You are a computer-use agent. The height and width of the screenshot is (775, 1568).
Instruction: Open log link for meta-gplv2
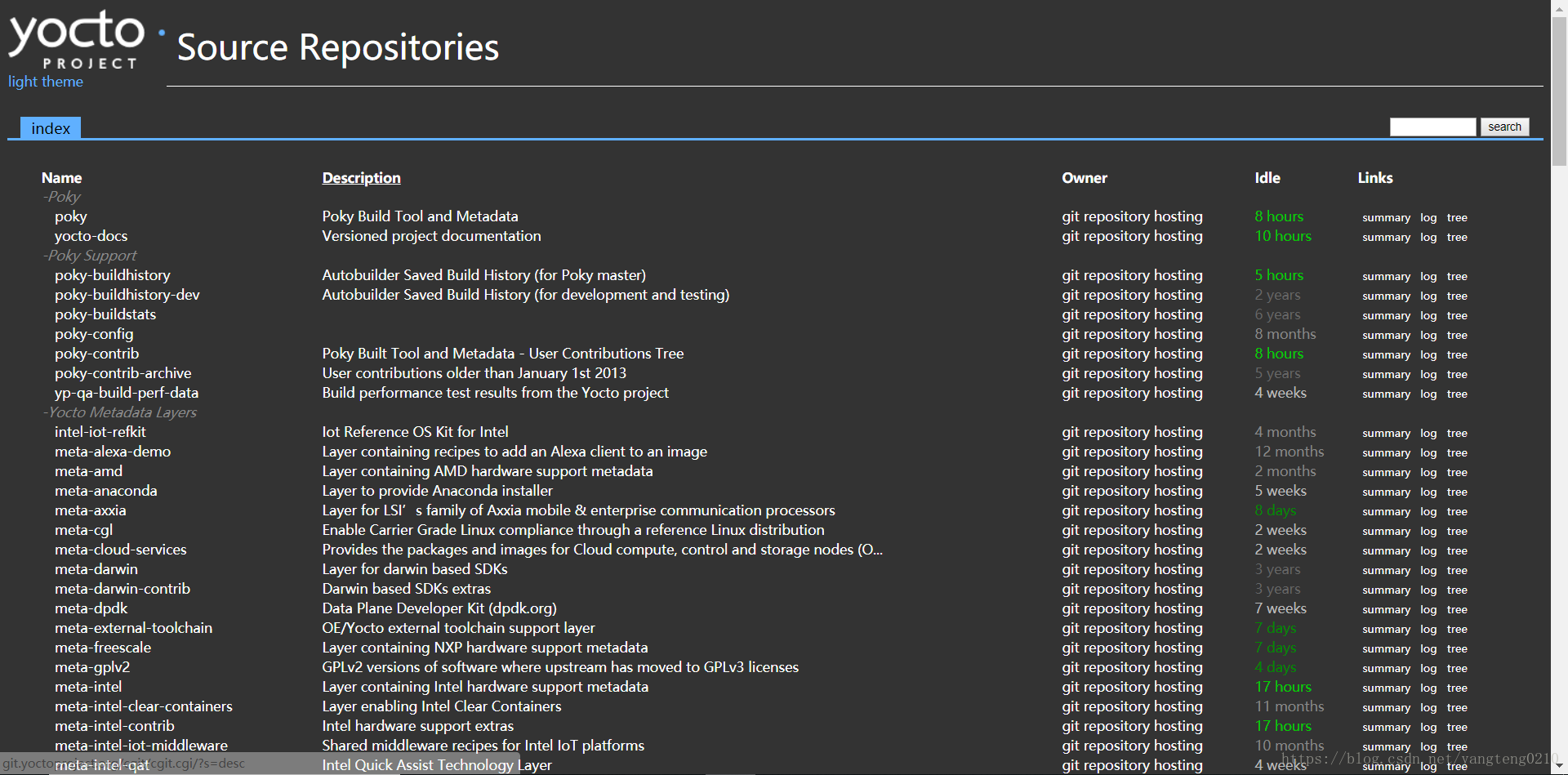1428,669
